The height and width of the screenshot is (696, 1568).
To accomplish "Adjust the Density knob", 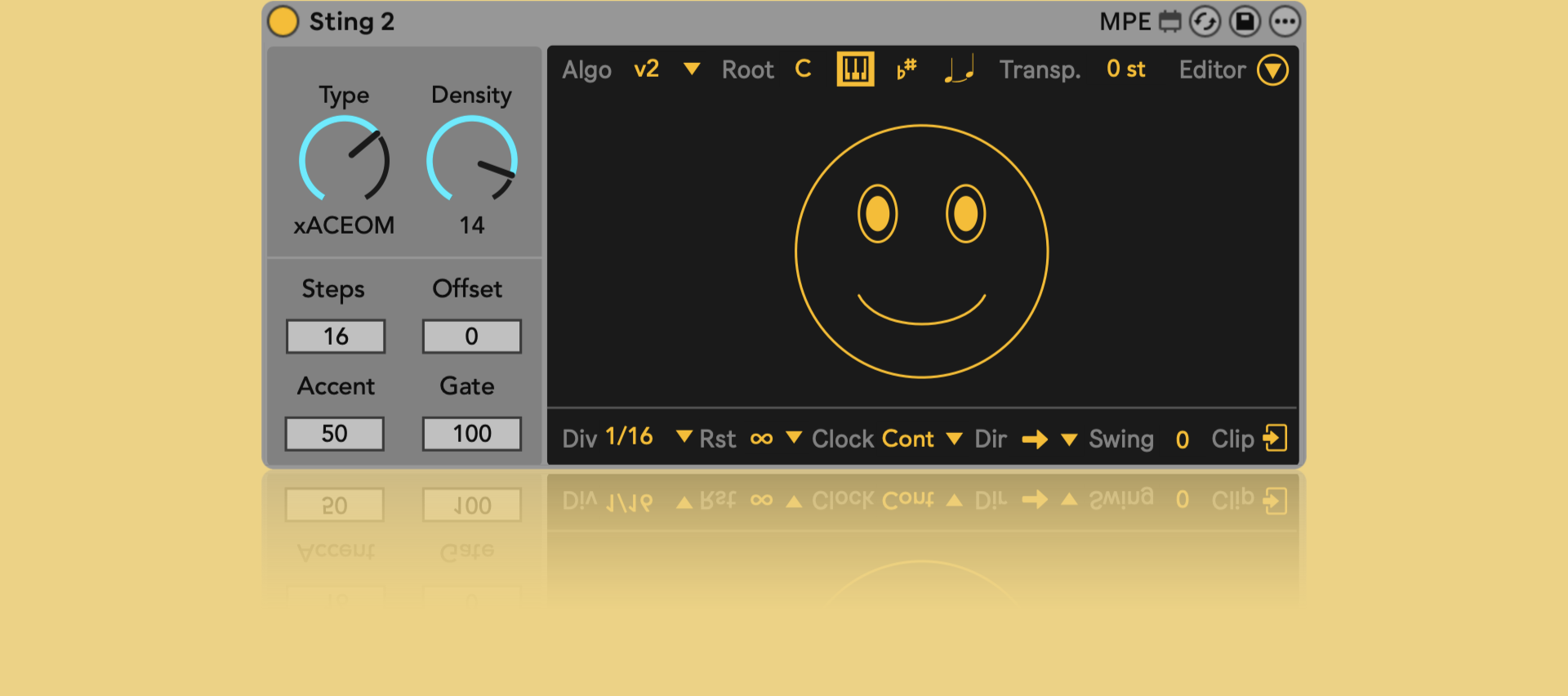I will click(472, 159).
